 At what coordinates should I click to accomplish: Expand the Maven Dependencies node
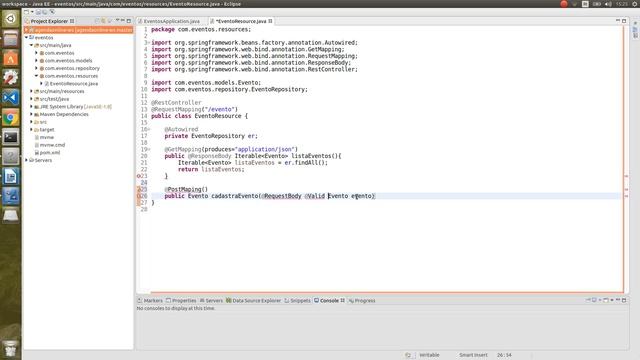(x=31, y=114)
